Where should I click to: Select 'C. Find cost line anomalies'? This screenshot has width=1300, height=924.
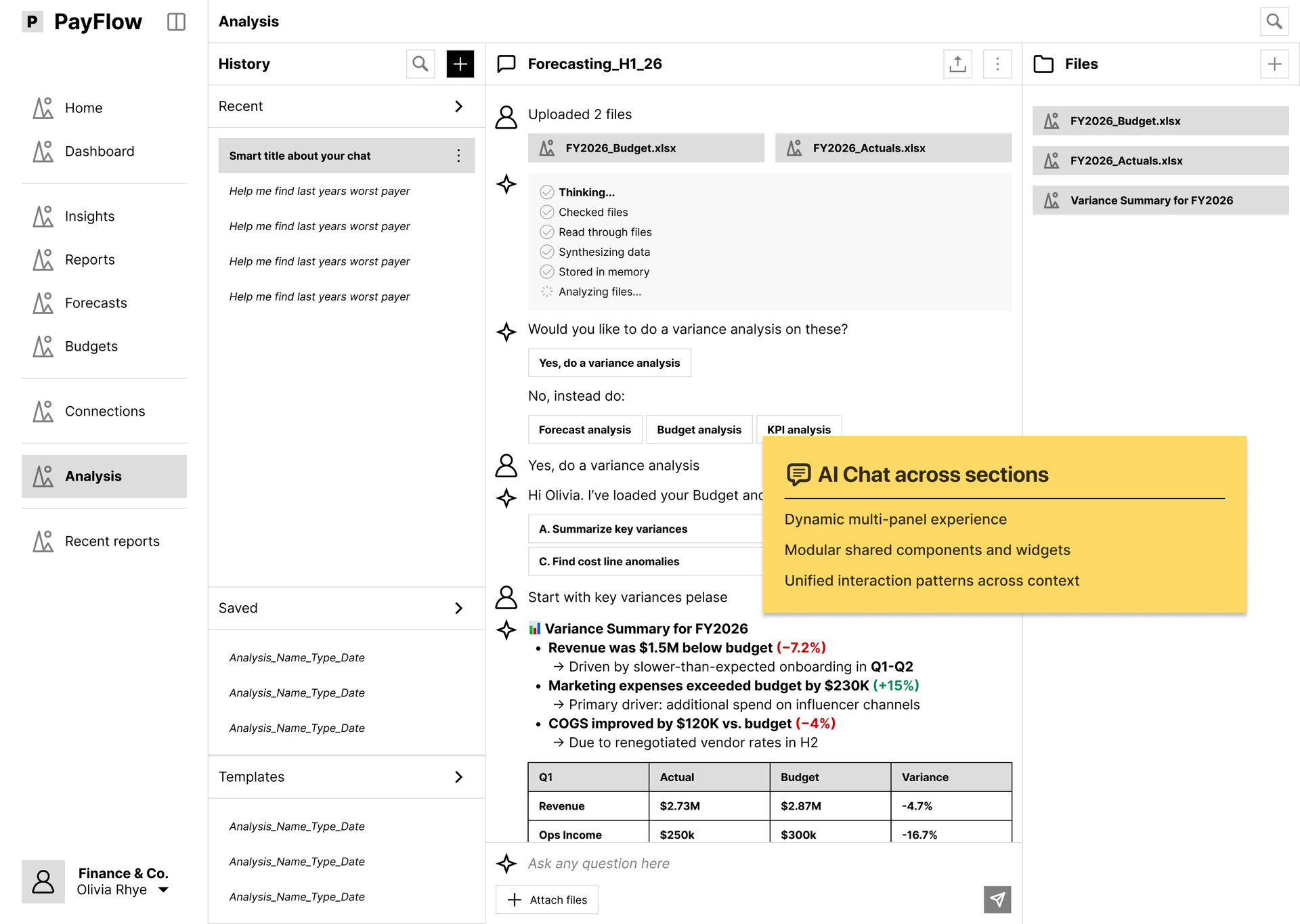tap(645, 561)
